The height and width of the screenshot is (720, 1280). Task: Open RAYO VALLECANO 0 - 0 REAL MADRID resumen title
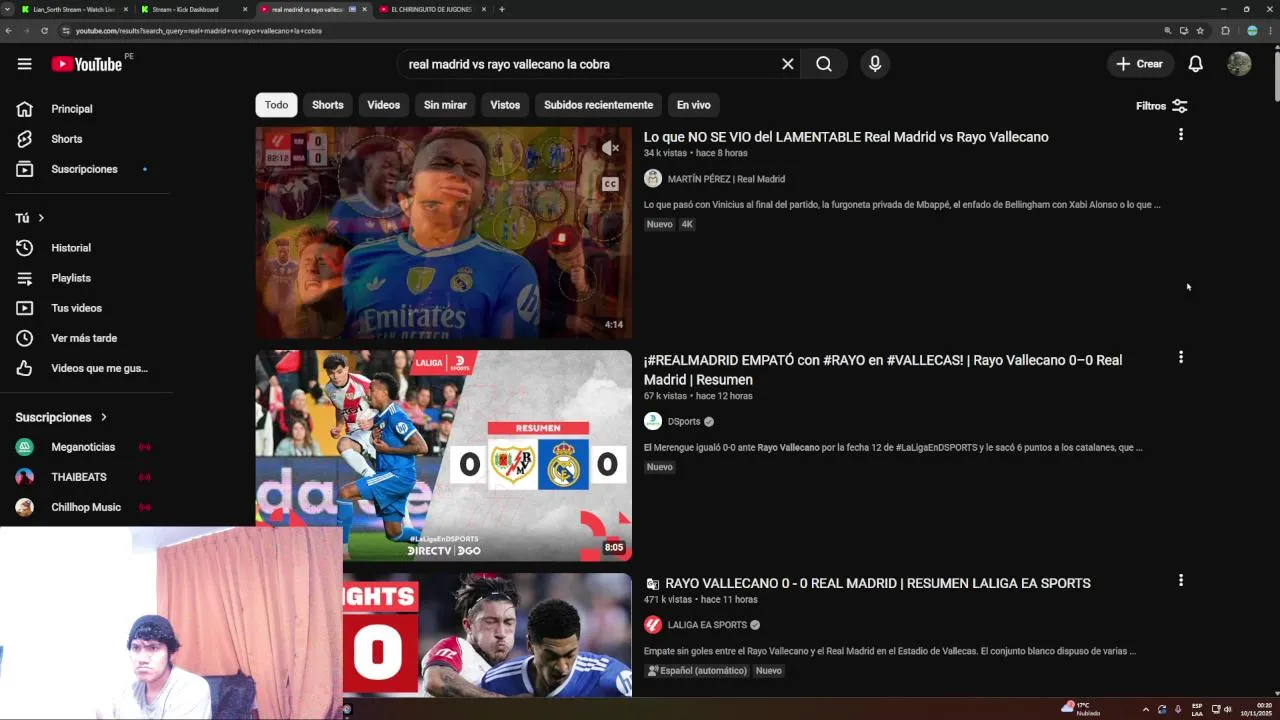(x=877, y=583)
